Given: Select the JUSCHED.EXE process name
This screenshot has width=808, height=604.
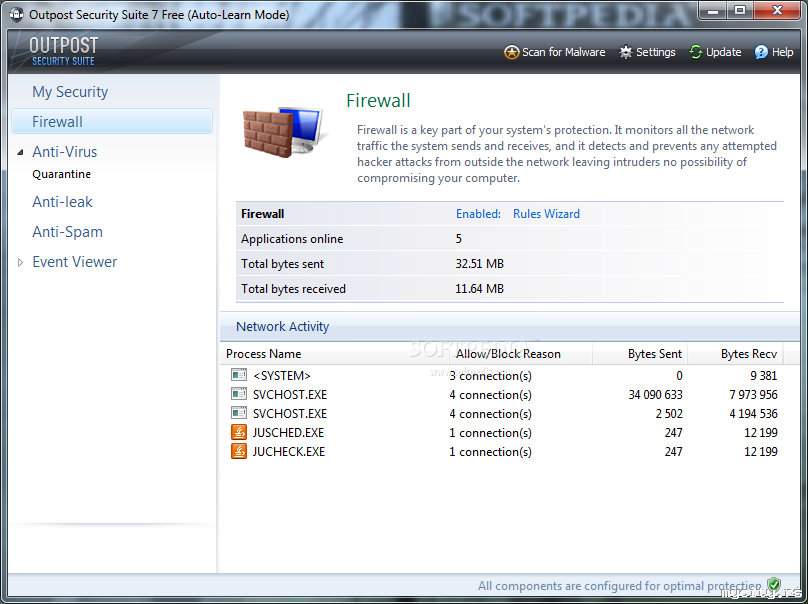Looking at the screenshot, I should [288, 432].
